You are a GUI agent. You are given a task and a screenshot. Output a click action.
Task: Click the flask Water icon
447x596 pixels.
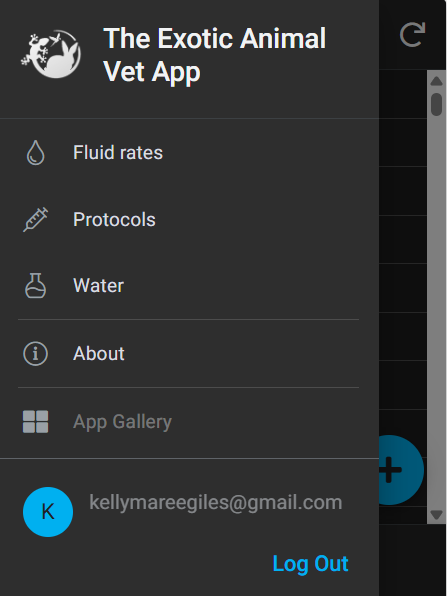35,285
